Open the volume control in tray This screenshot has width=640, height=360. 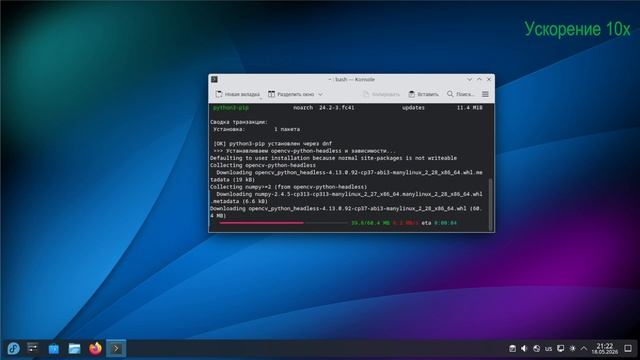click(524, 349)
